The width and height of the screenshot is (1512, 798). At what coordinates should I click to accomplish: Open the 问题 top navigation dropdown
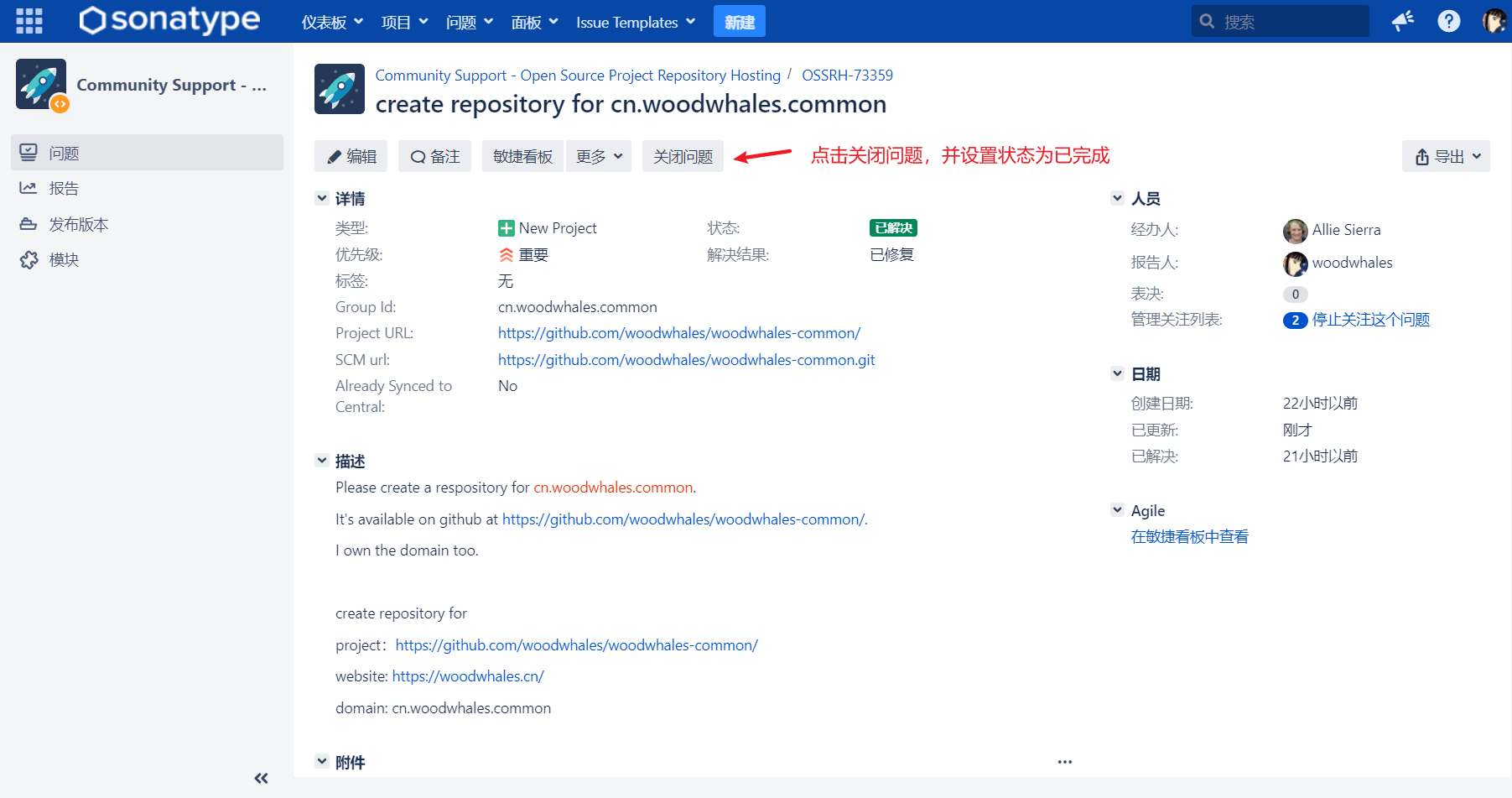pyautogui.click(x=470, y=22)
